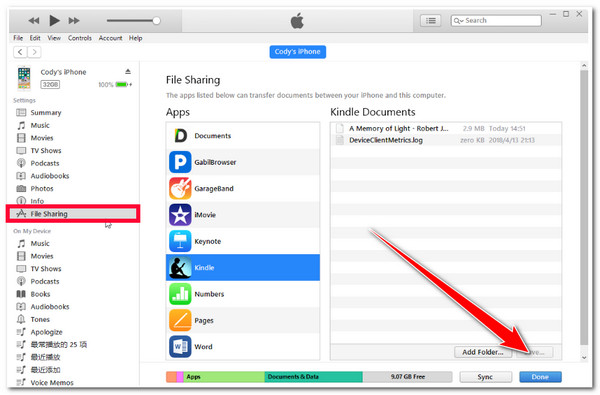Click the vertical scrollbar of main pane

tap(584, 207)
